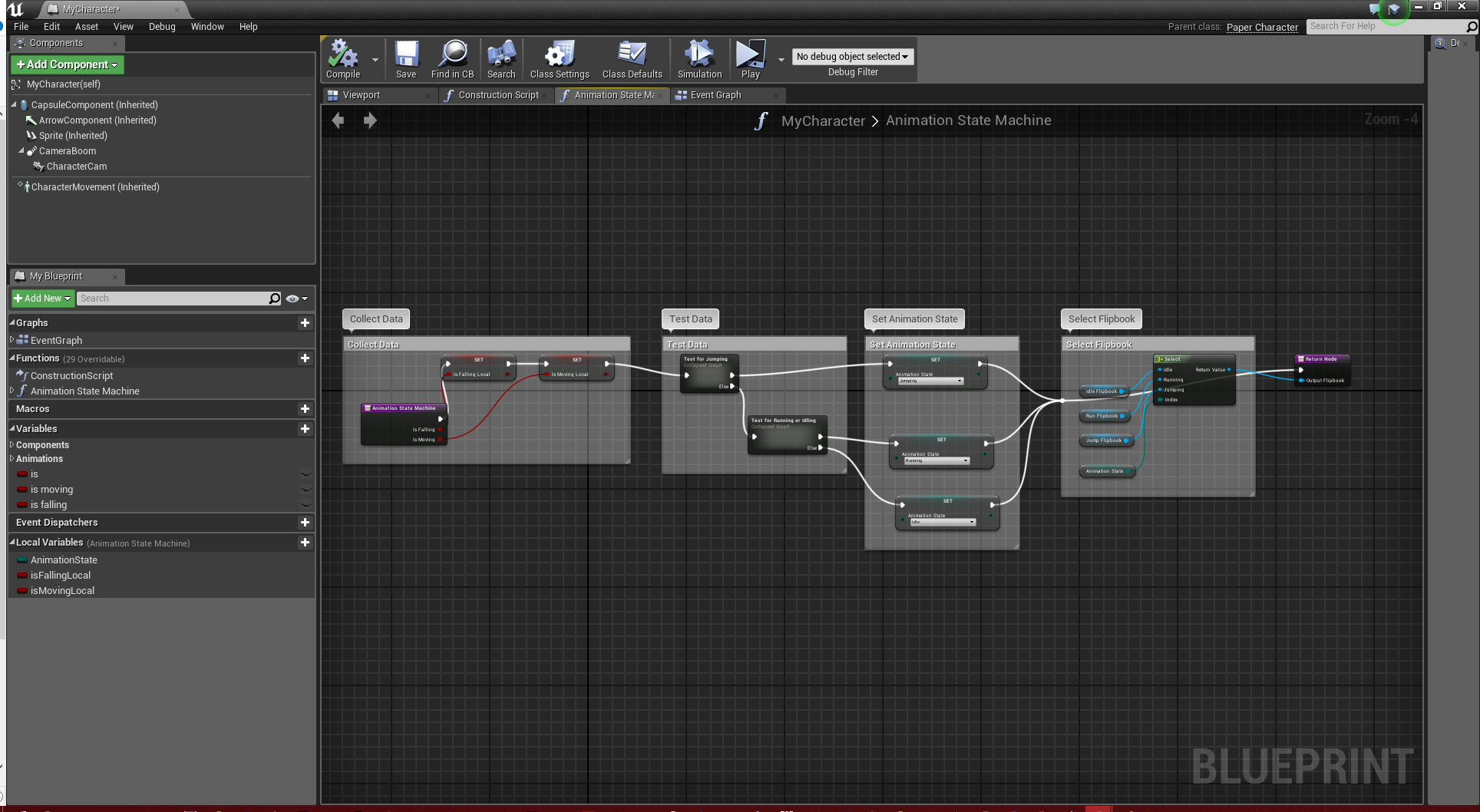This screenshot has height=812, width=1480.
Task: Open Play options dropdown arrow
Action: [781, 59]
